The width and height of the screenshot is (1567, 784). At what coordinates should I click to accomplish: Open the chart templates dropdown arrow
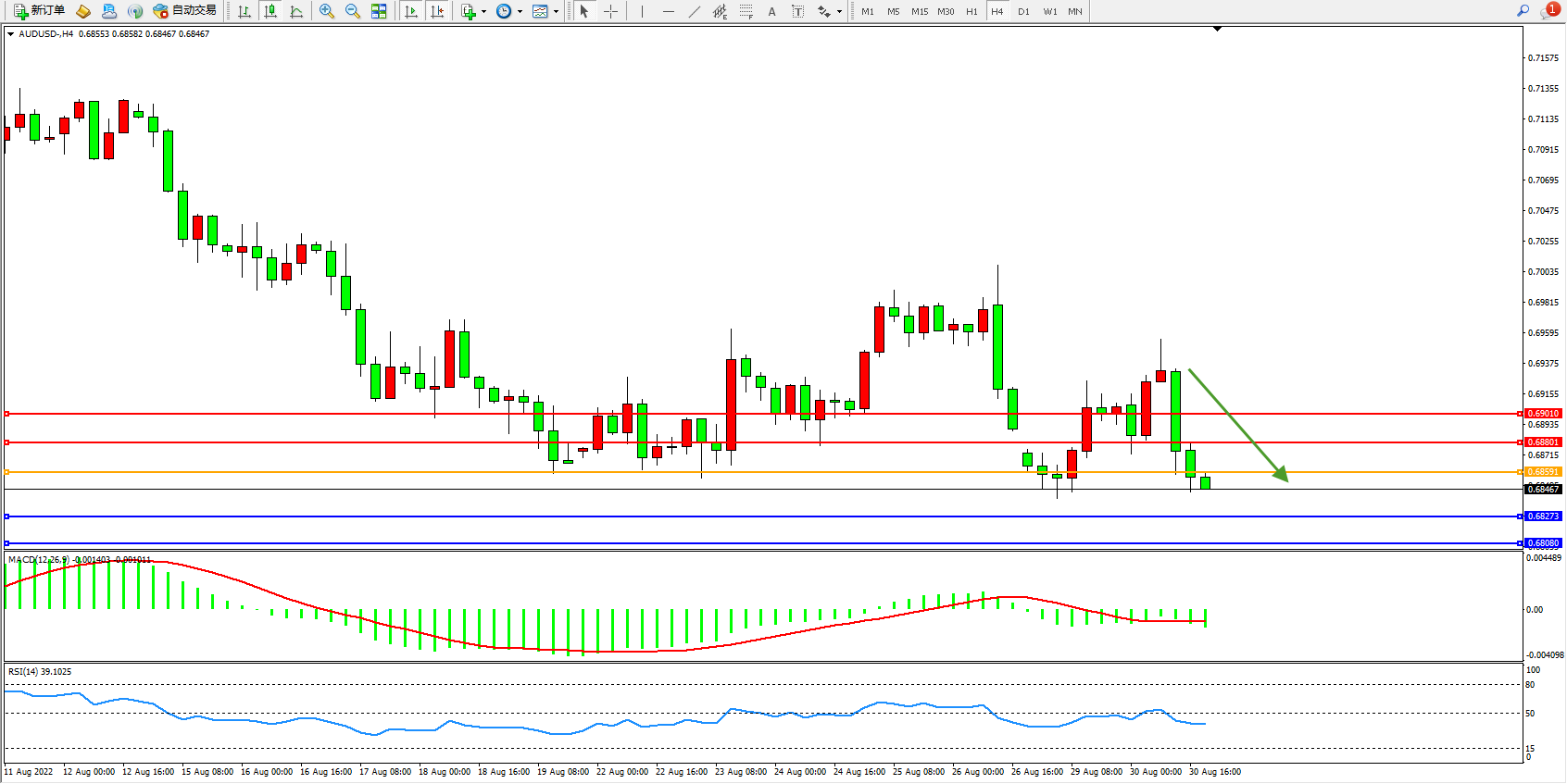[556, 12]
